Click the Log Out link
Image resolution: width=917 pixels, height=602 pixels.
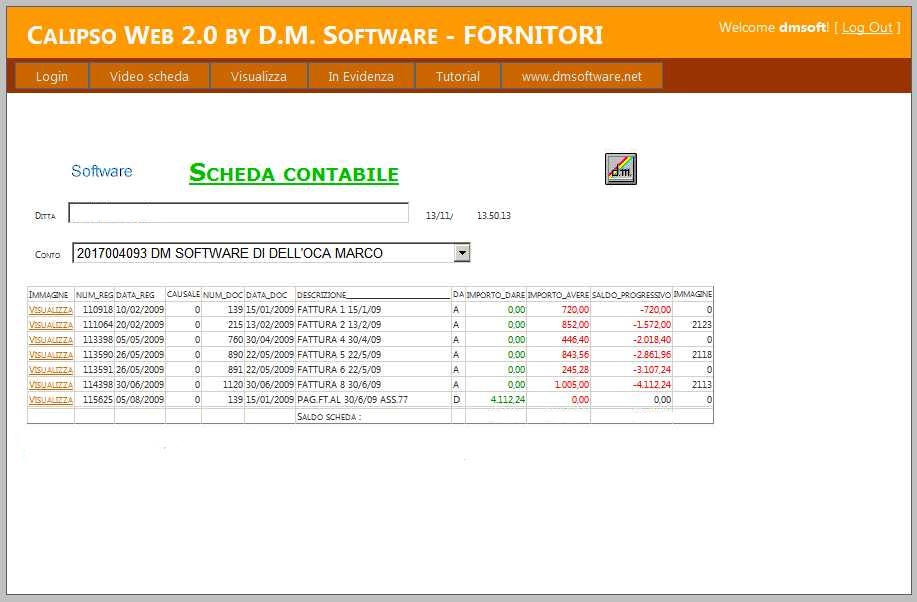click(x=867, y=27)
